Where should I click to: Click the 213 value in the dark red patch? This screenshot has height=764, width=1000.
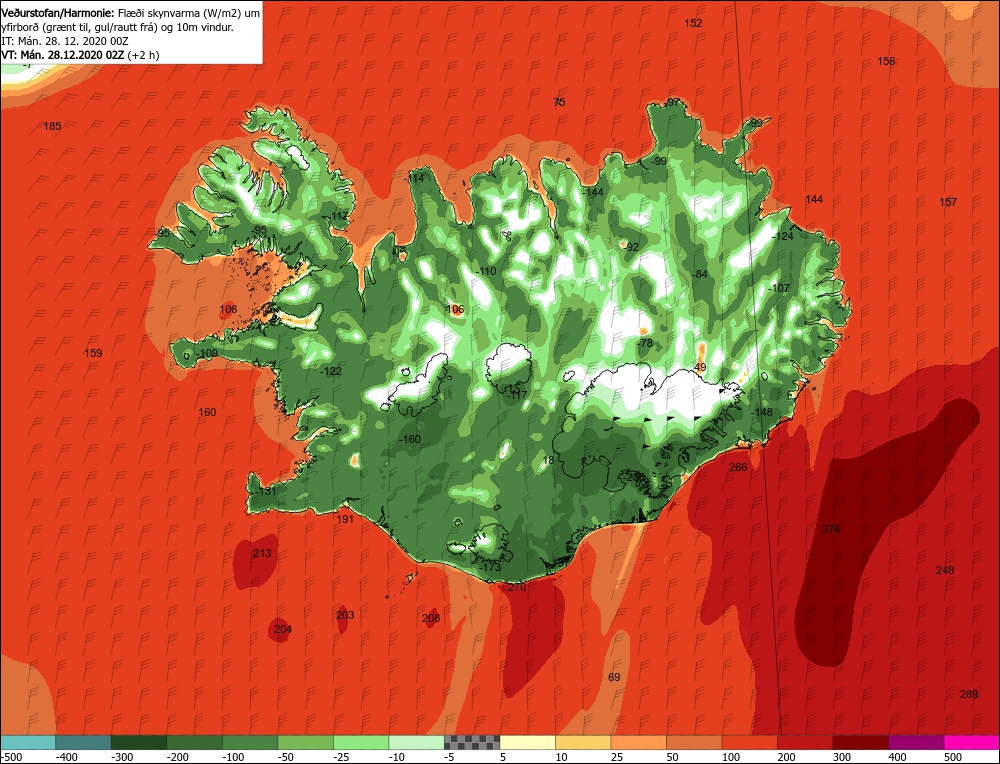tap(262, 553)
